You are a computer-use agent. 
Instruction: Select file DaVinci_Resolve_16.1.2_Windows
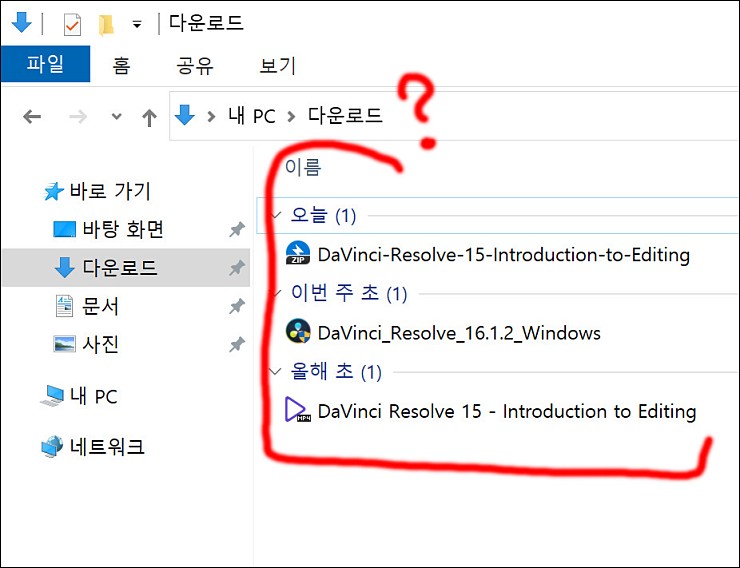coord(459,333)
